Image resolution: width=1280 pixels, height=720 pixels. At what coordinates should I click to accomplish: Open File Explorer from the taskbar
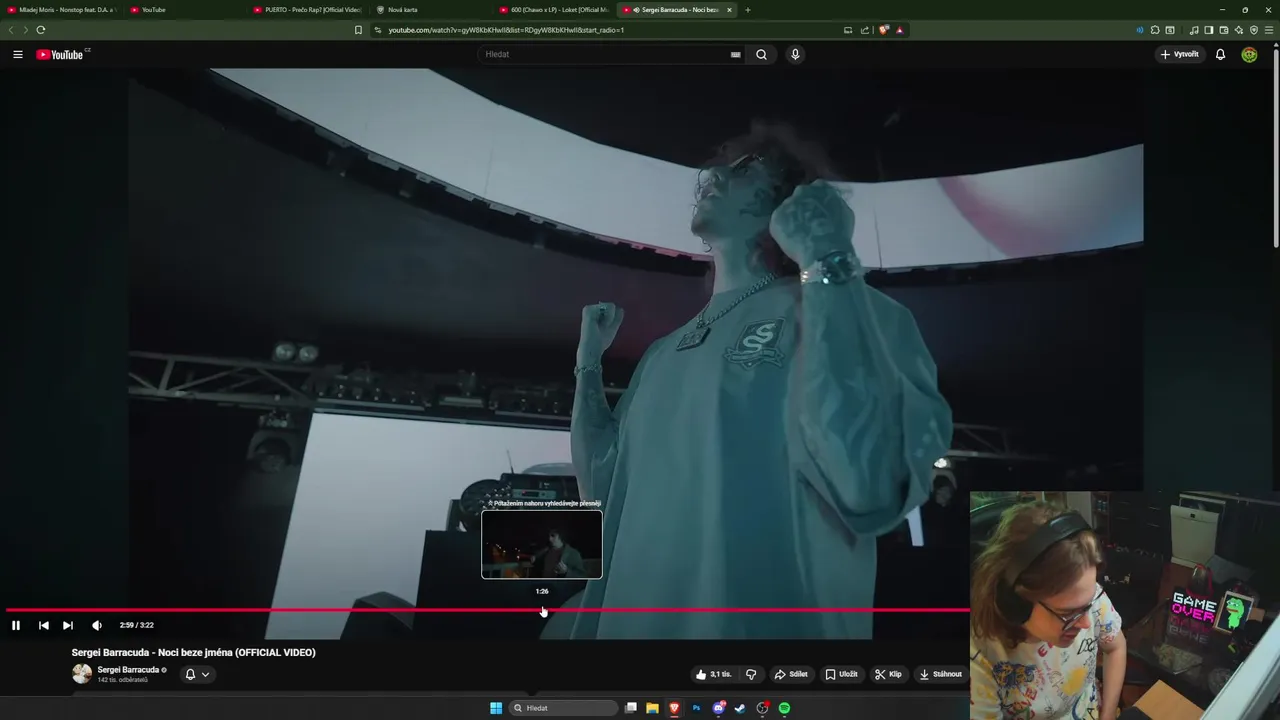click(652, 708)
